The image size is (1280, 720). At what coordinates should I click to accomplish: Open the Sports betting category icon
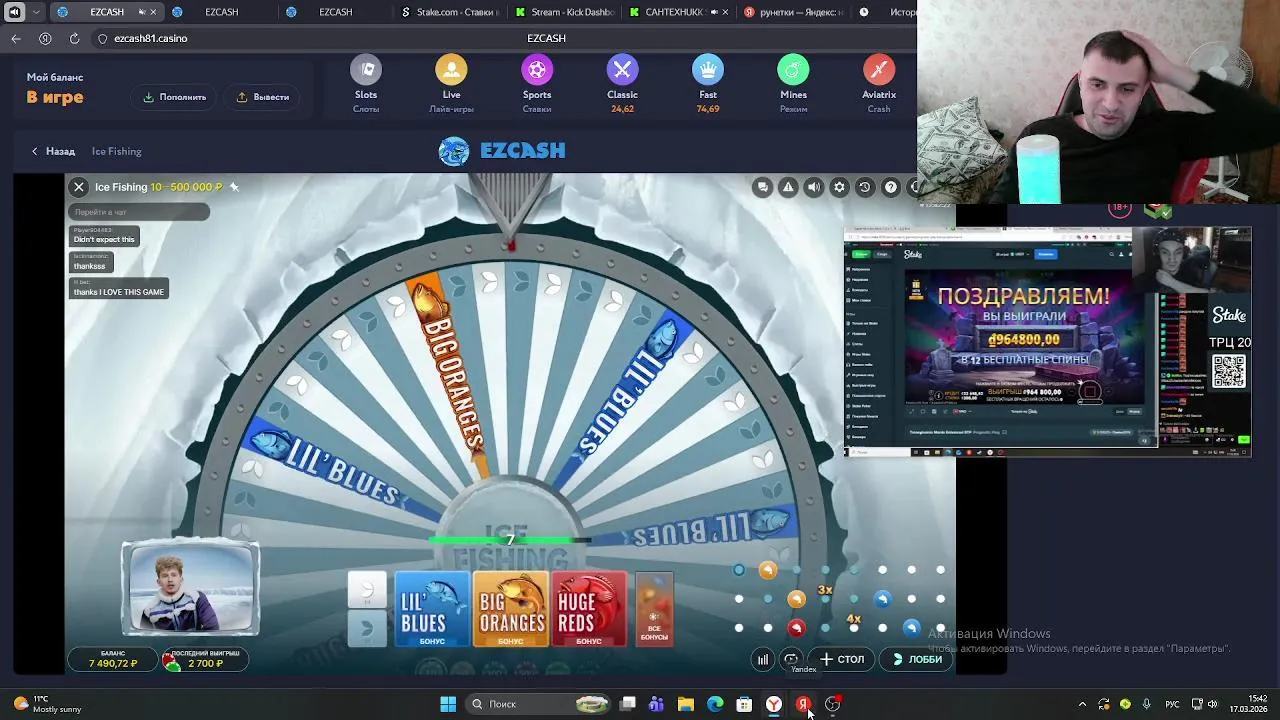coord(537,70)
